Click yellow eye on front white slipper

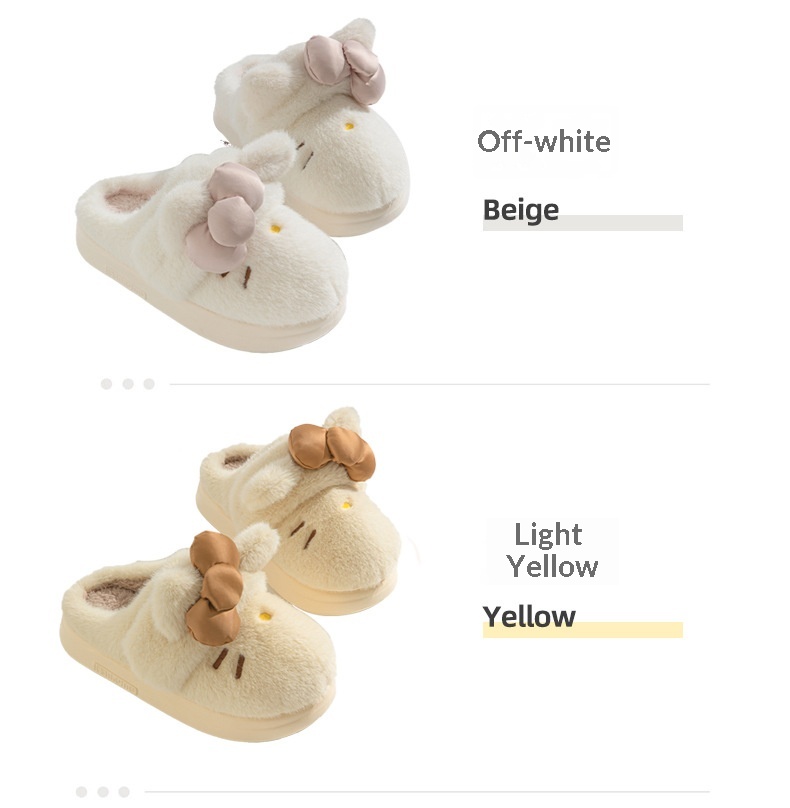(276, 228)
